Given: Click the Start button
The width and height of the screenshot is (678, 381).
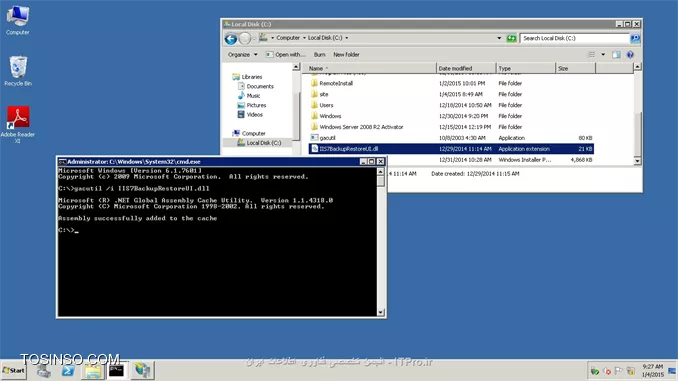Looking at the screenshot, I should [x=13, y=371].
